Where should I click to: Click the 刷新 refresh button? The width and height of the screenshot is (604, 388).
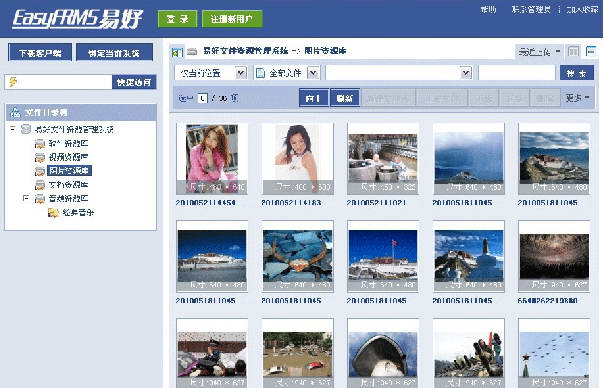tap(345, 98)
